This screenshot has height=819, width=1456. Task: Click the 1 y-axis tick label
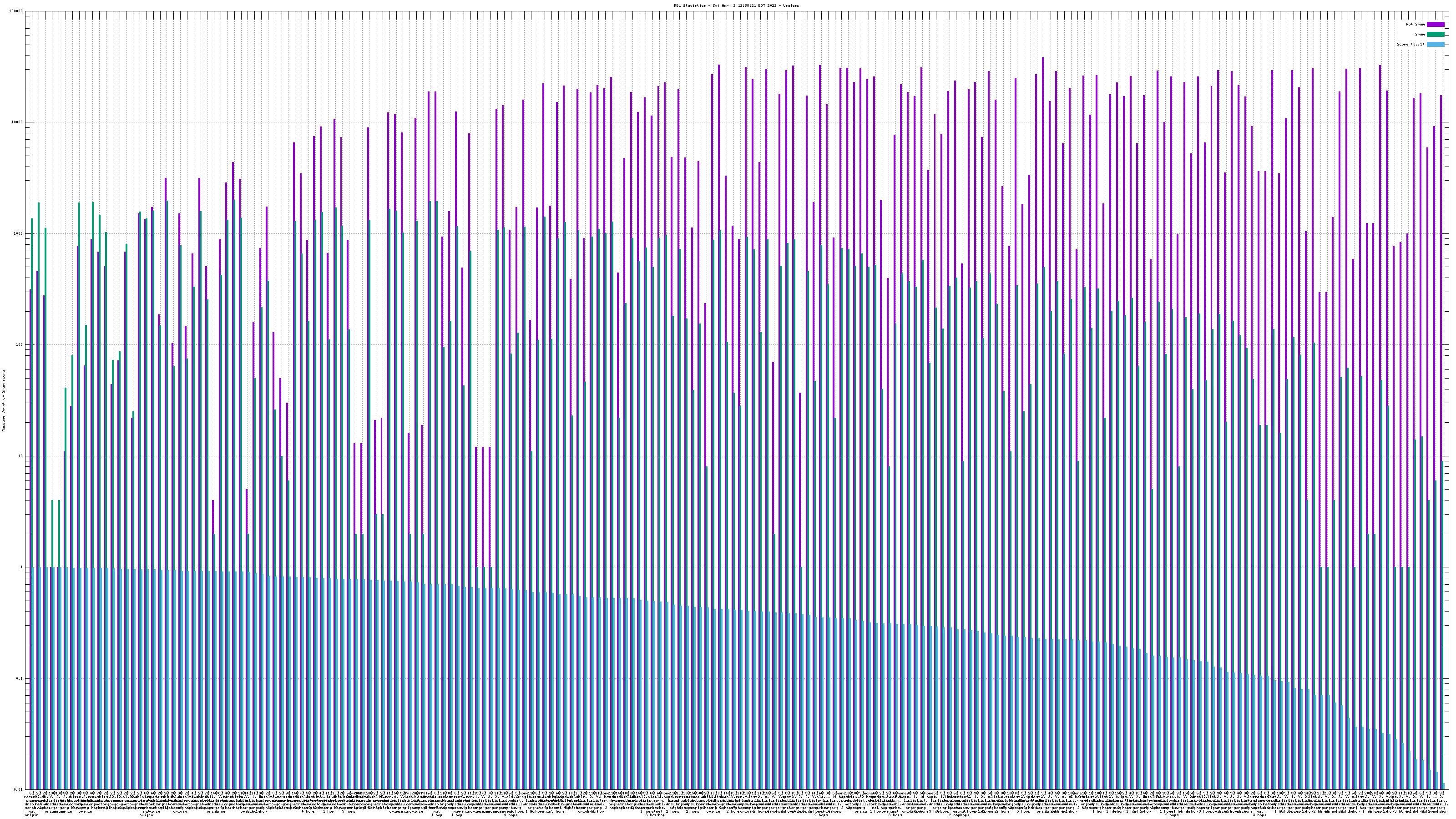click(21, 567)
